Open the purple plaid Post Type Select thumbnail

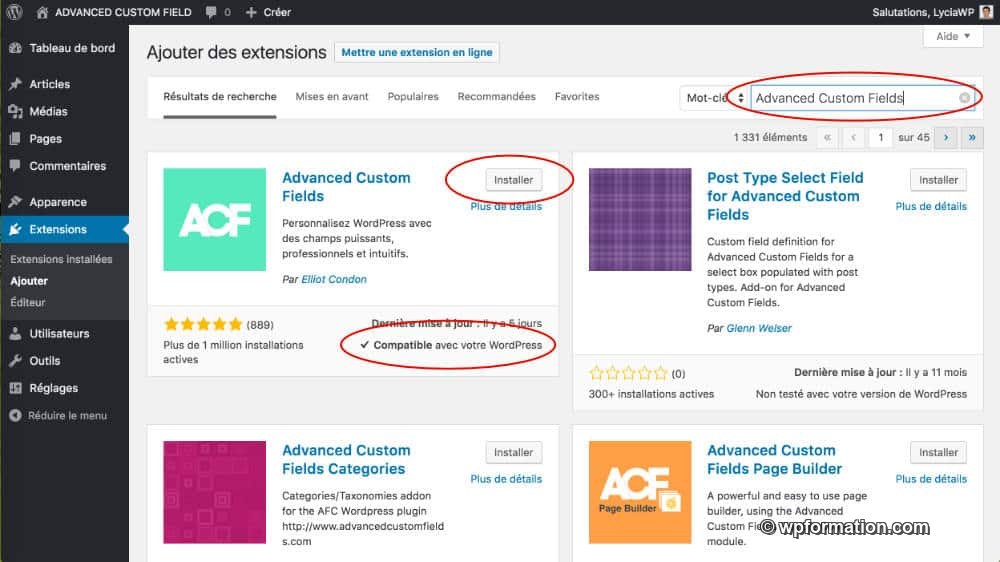(640, 219)
